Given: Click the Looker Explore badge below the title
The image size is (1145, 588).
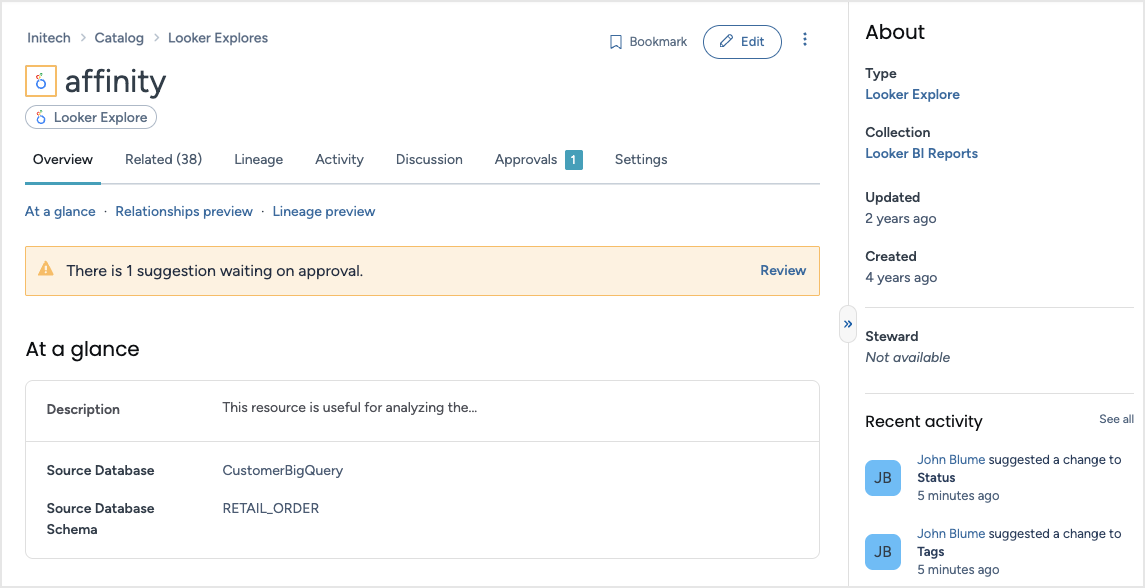Looking at the screenshot, I should [90, 117].
